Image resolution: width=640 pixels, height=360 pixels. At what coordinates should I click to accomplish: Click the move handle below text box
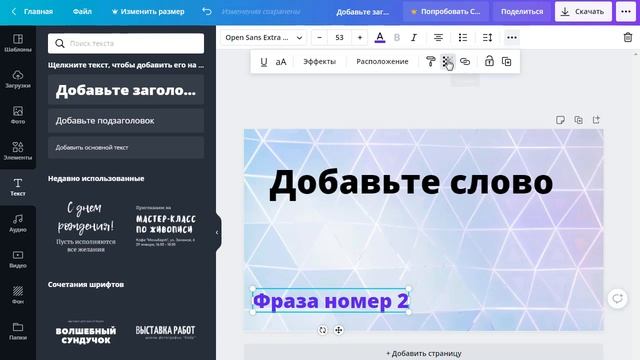[338, 330]
